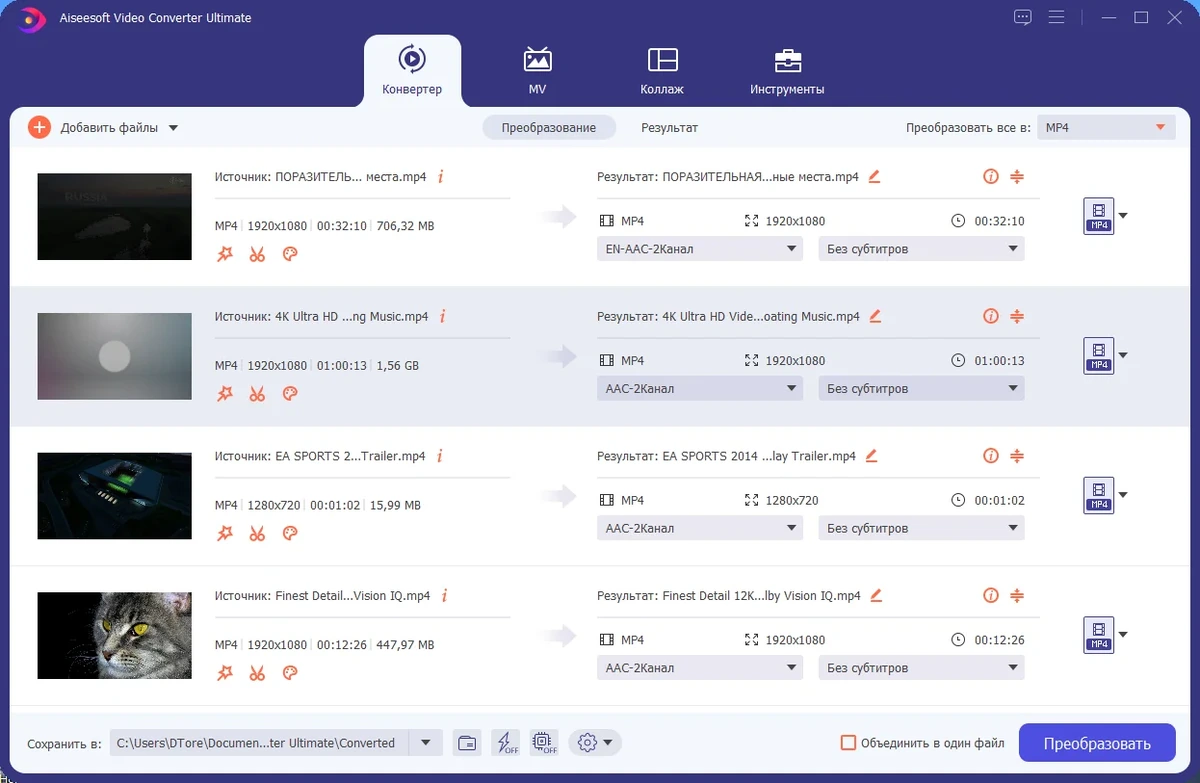The height and width of the screenshot is (783, 1200).
Task: Open the EN-AAC-2Канал audio track dropdown
Action: [x=700, y=249]
